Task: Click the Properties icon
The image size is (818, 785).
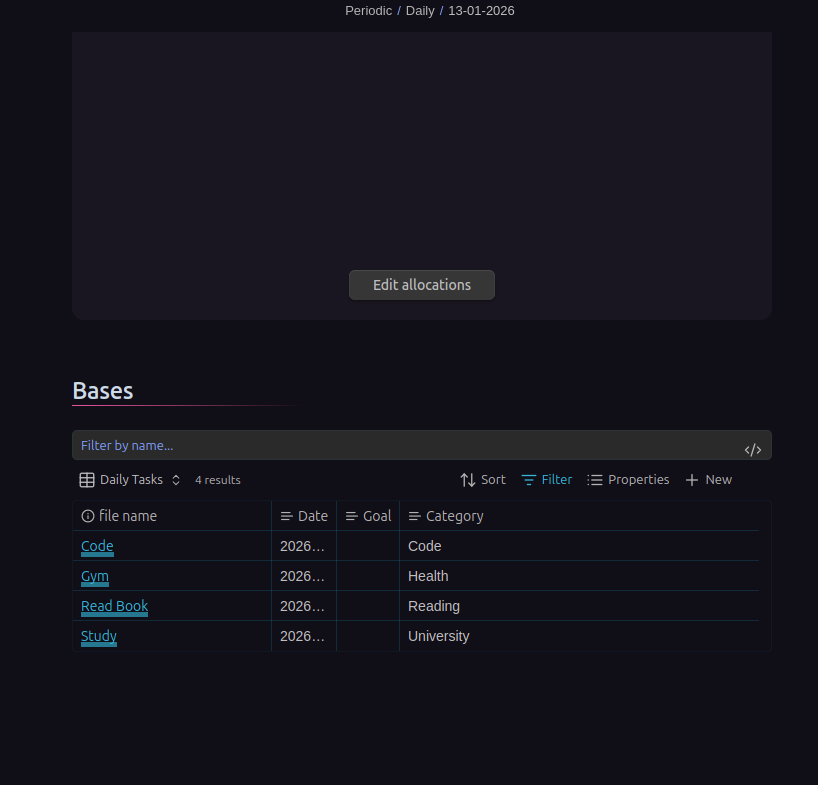Action: 593,479
